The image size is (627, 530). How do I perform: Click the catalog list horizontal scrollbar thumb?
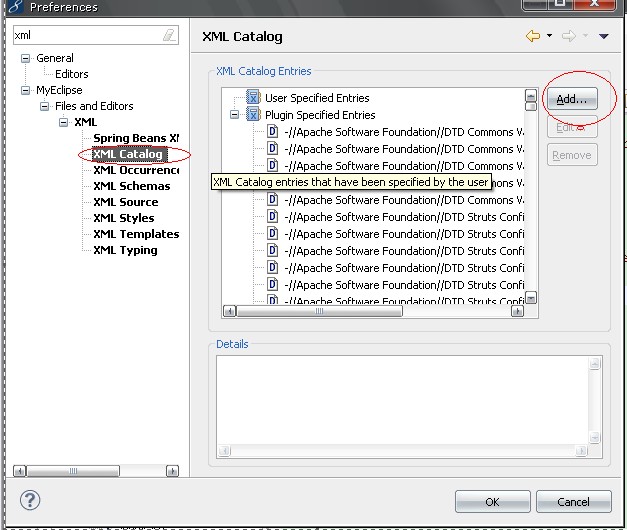pyautogui.click(x=319, y=311)
